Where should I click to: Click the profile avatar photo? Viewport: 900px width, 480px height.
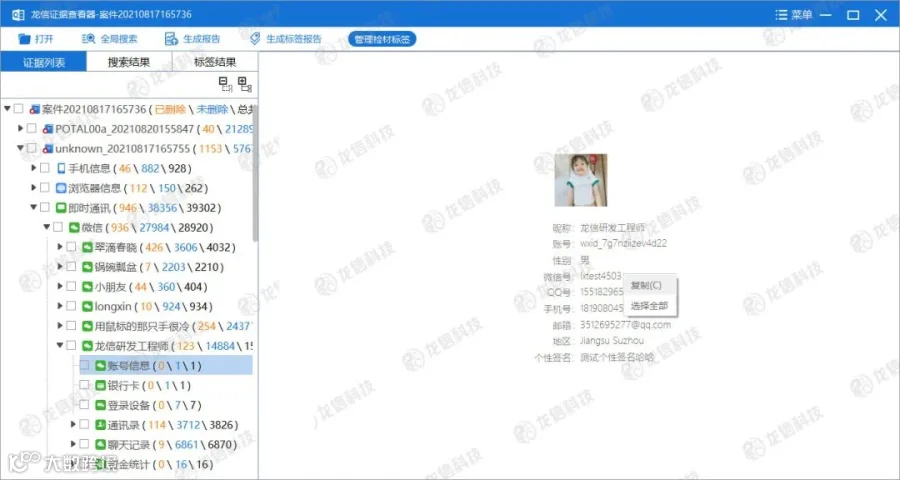(x=580, y=180)
